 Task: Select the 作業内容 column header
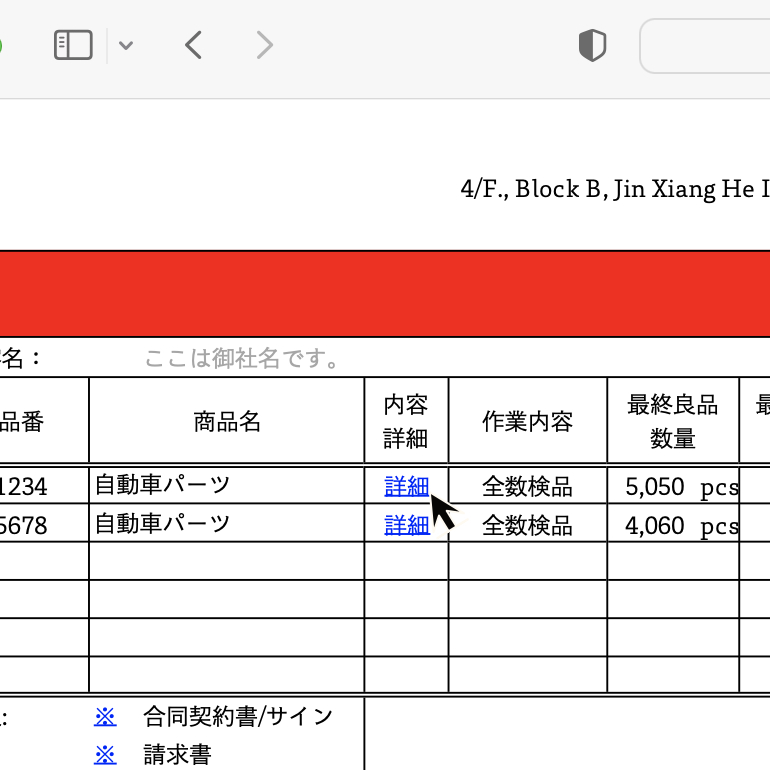click(x=527, y=421)
